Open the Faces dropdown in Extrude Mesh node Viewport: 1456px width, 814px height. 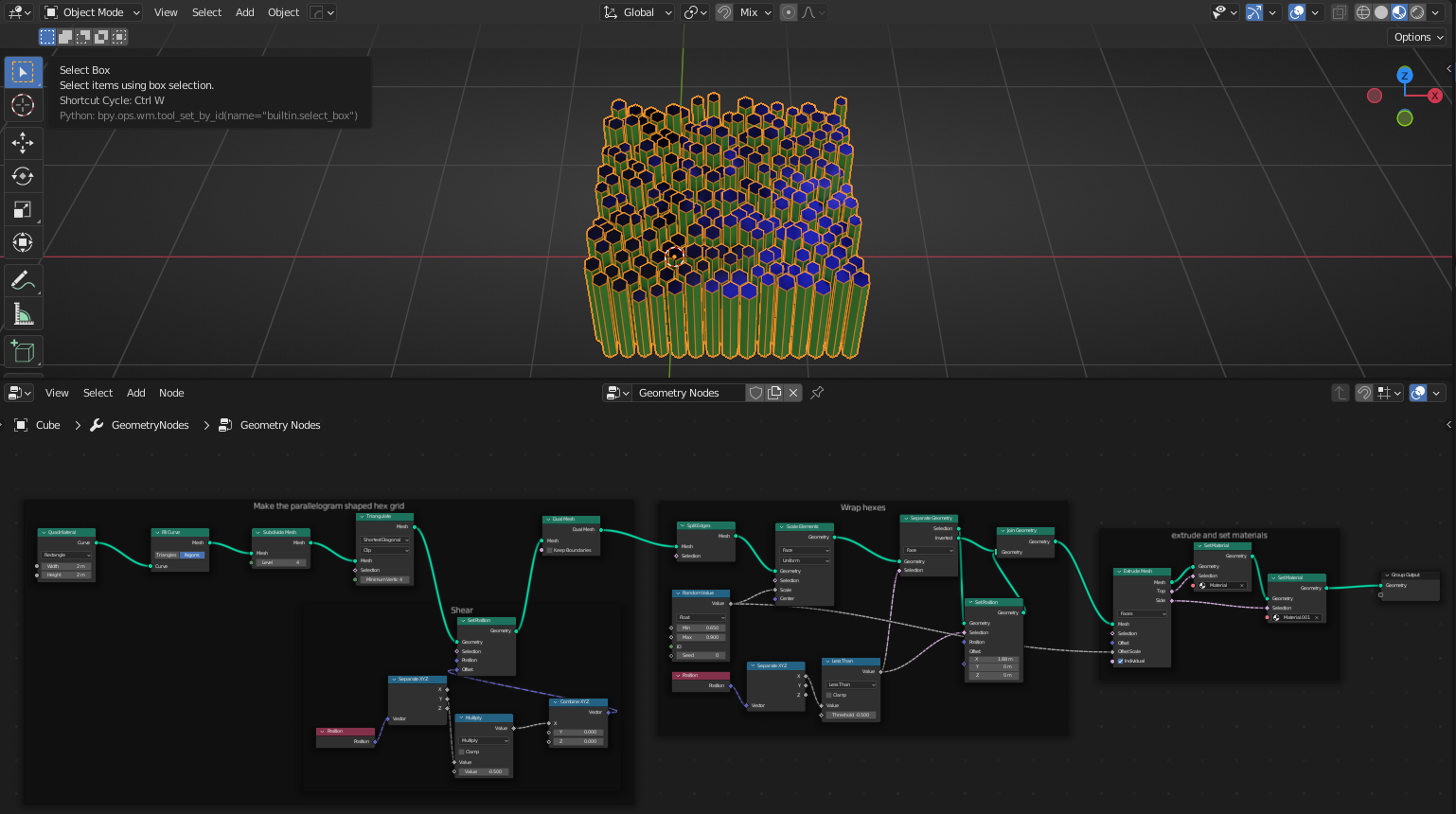click(x=1143, y=613)
